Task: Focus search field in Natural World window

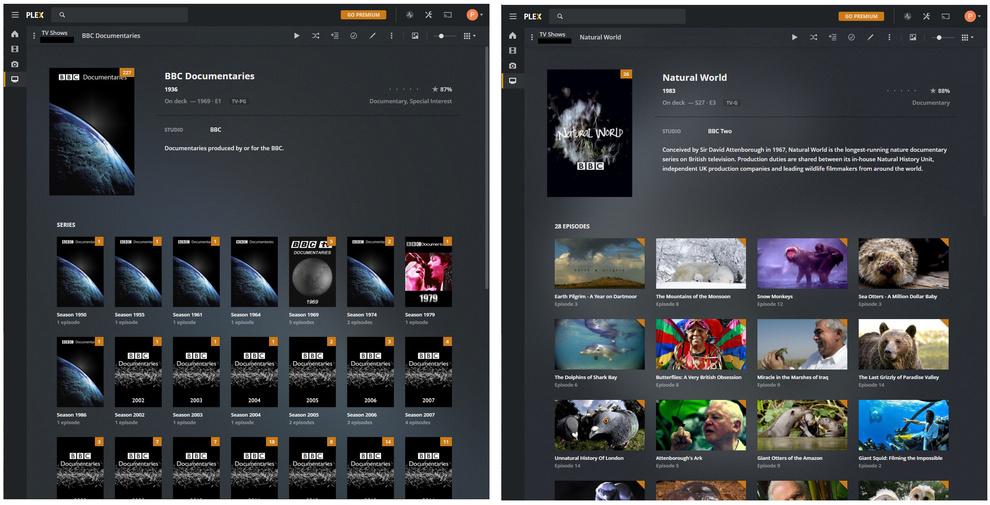Action: click(x=617, y=16)
